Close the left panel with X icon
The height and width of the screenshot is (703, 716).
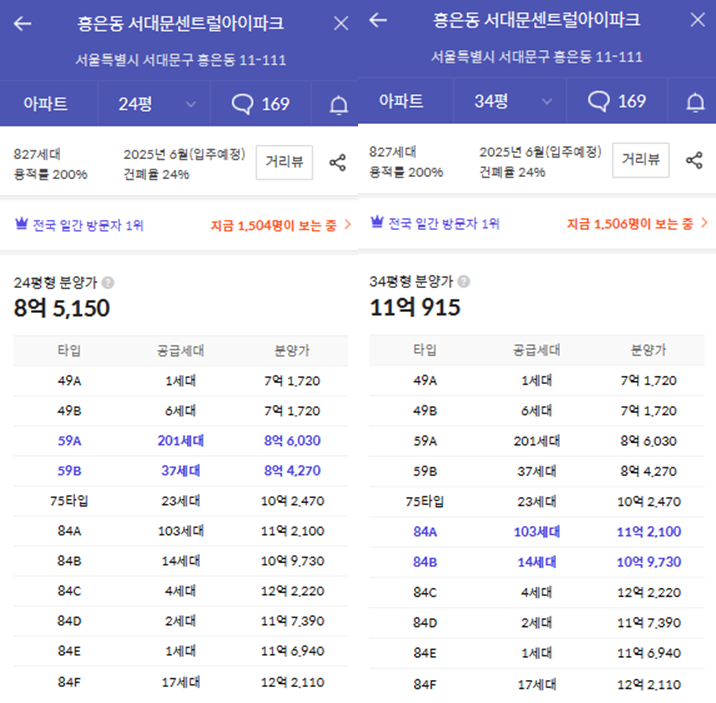(341, 23)
